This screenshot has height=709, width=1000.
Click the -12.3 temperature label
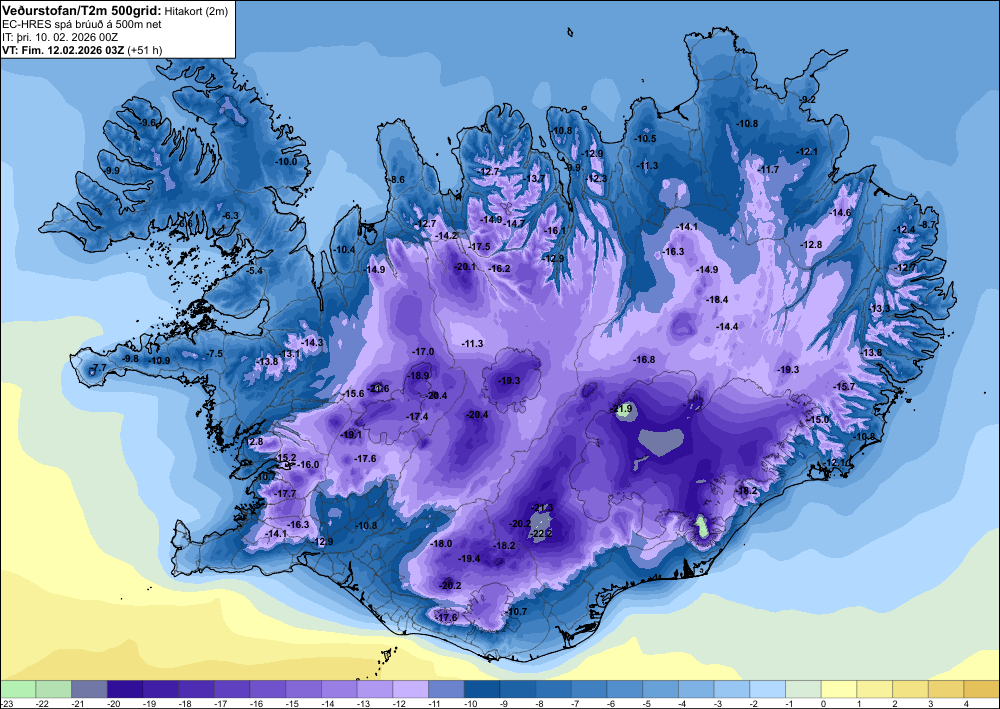(596, 179)
